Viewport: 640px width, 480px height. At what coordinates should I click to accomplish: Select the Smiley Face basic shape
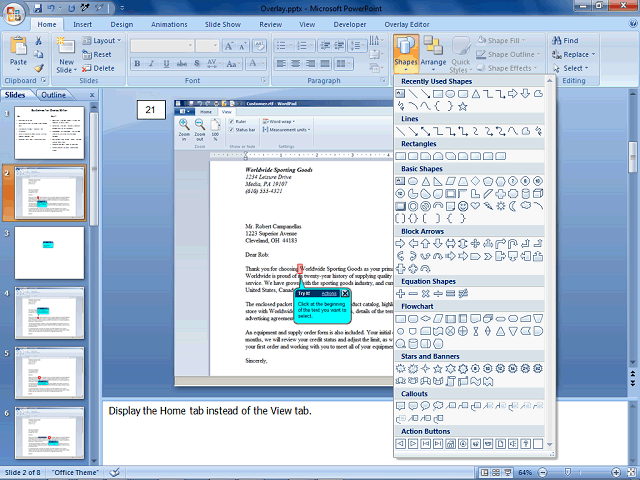point(462,206)
